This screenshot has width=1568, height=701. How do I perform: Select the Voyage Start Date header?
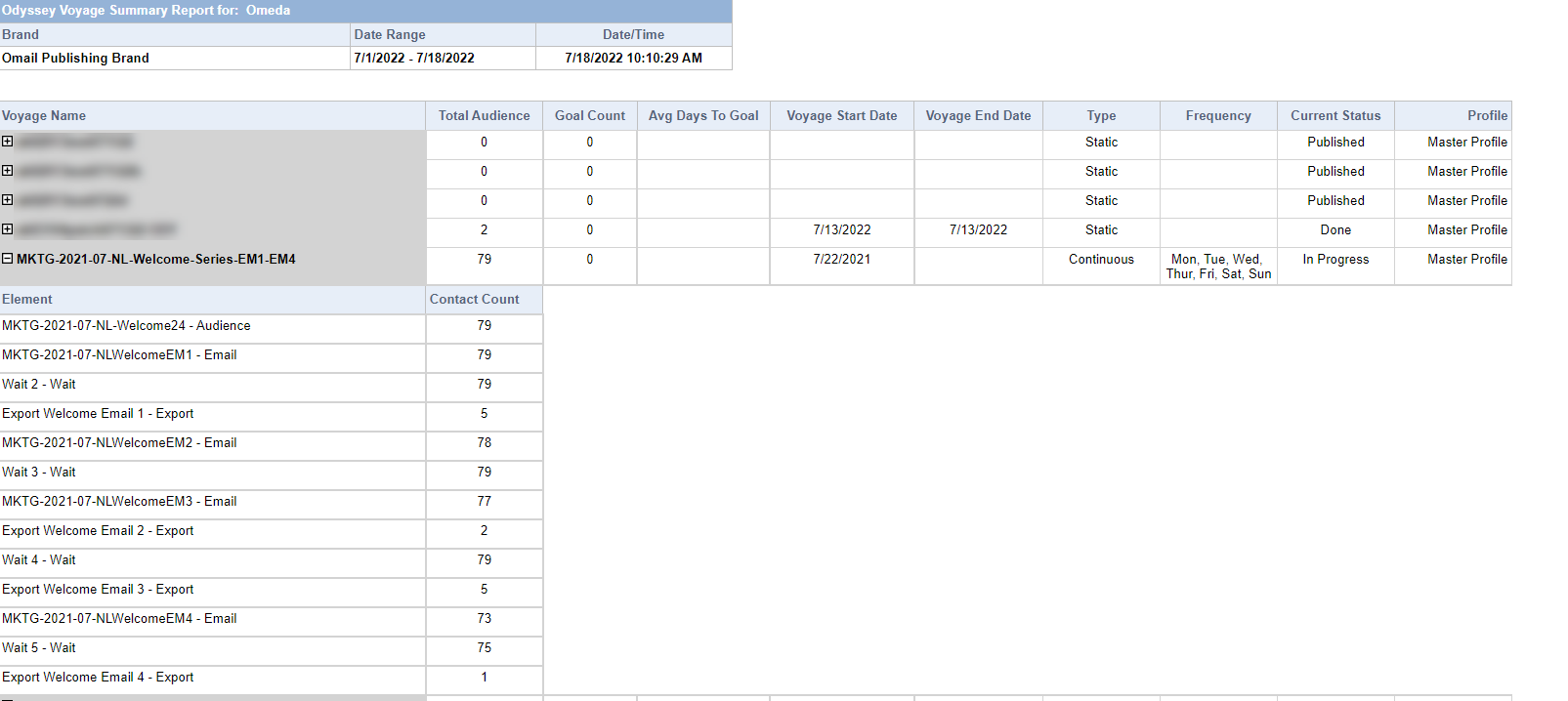(841, 115)
